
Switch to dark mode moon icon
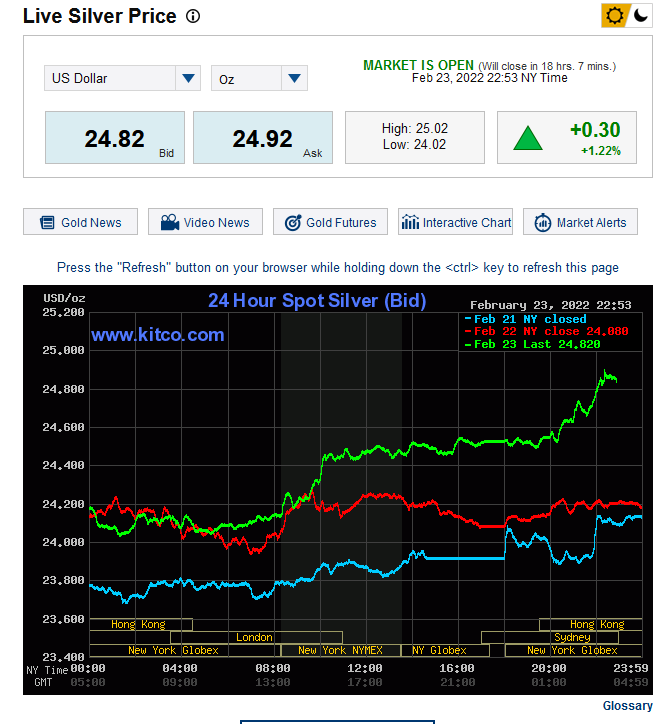641,16
